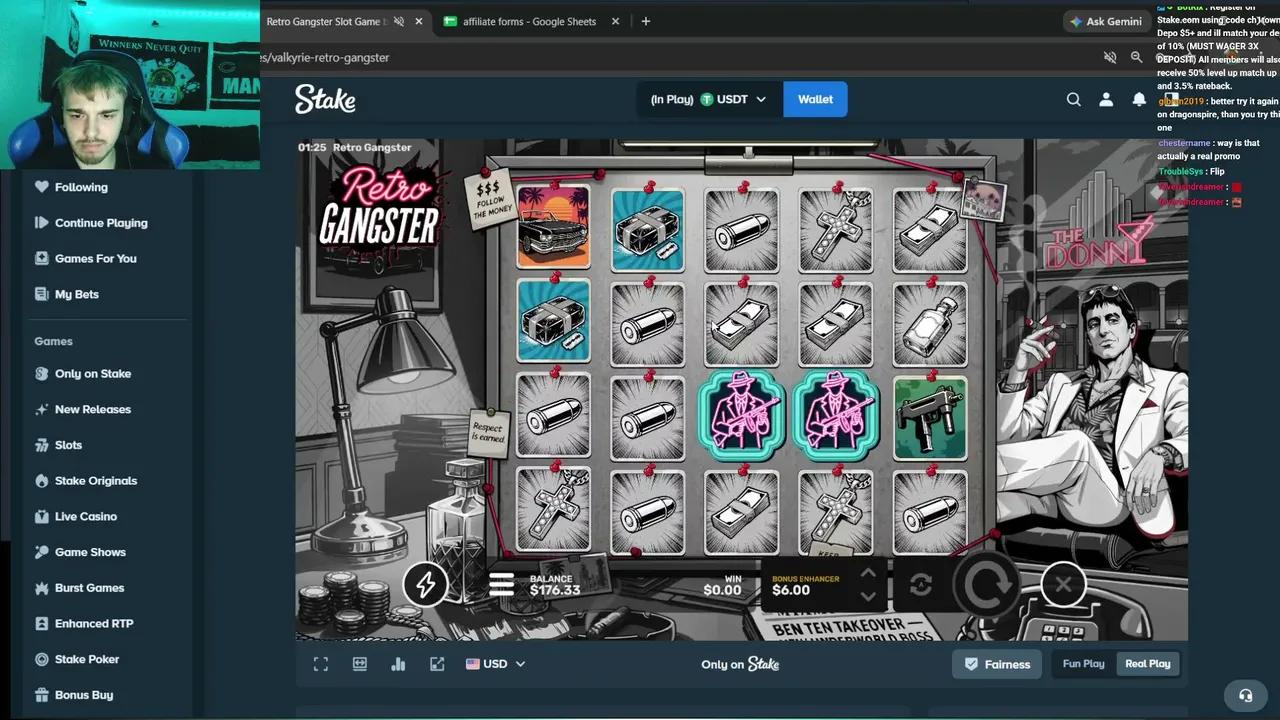Open the Stake search
Viewport: 1280px width, 720px height.
tap(1073, 99)
